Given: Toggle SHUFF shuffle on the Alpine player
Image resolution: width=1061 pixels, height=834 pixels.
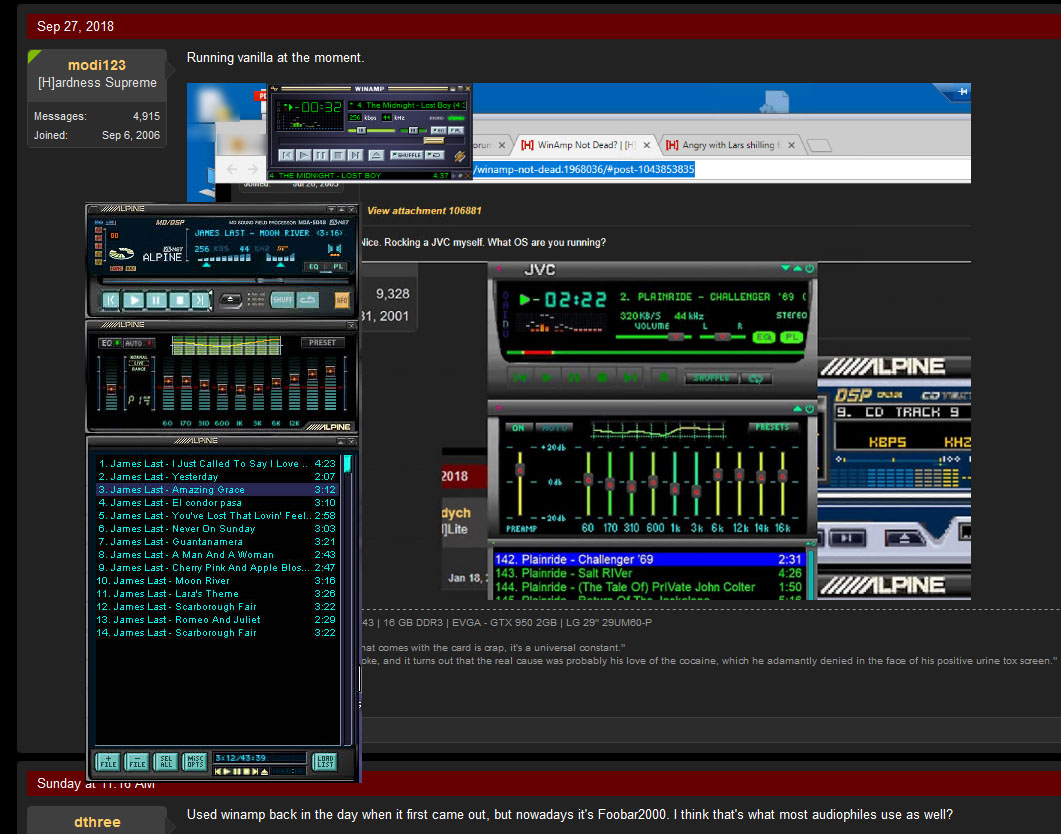Looking at the screenshot, I should [x=282, y=299].
